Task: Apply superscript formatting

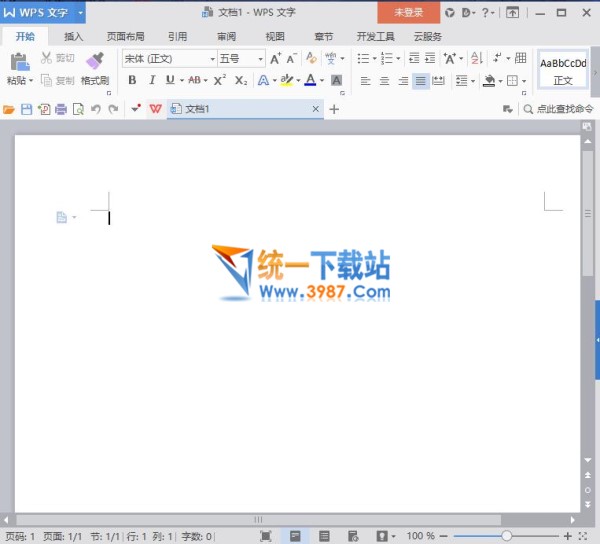Action: point(220,80)
